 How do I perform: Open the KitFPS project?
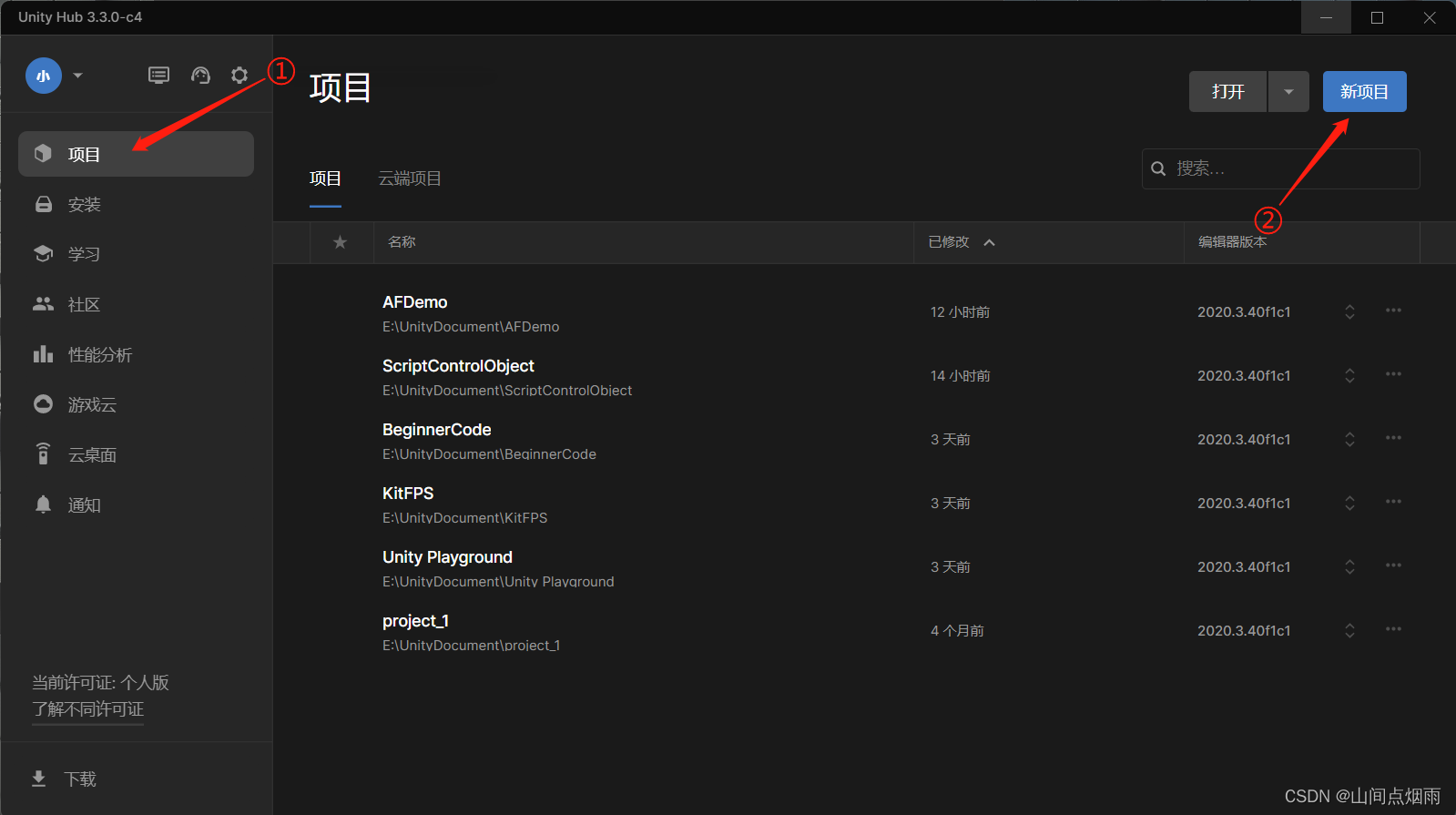(408, 494)
